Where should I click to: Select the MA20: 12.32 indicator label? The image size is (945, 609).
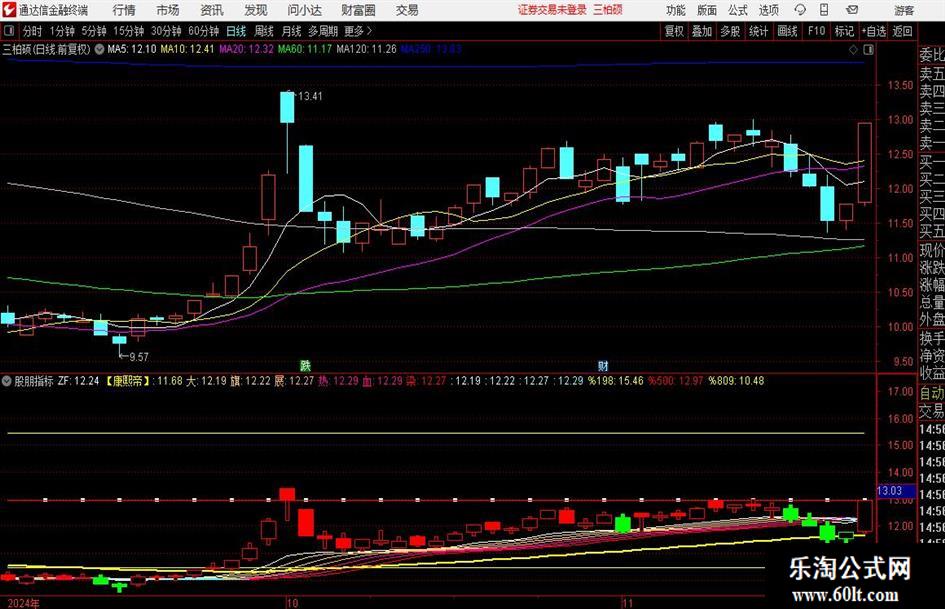tap(246, 49)
